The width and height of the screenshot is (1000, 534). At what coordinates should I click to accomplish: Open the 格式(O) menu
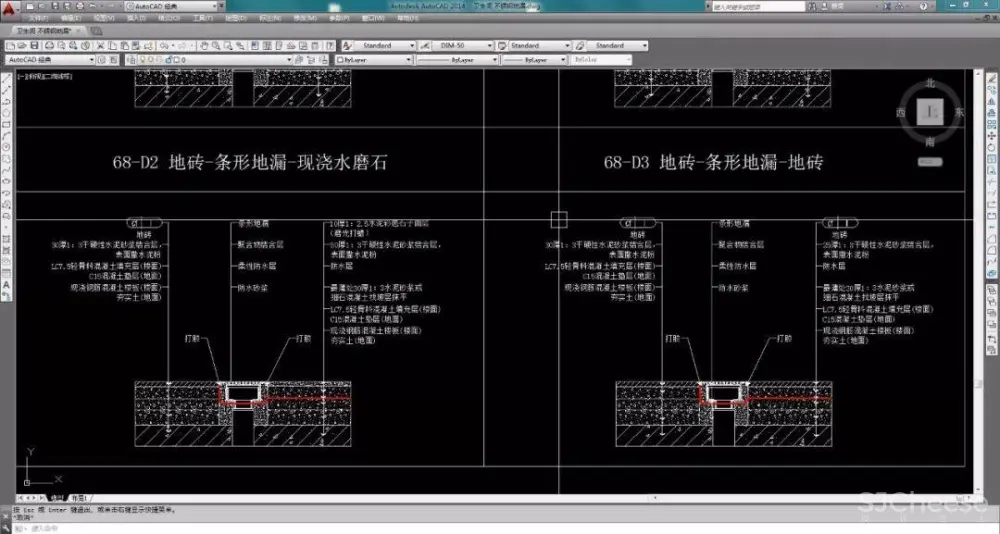click(169, 18)
